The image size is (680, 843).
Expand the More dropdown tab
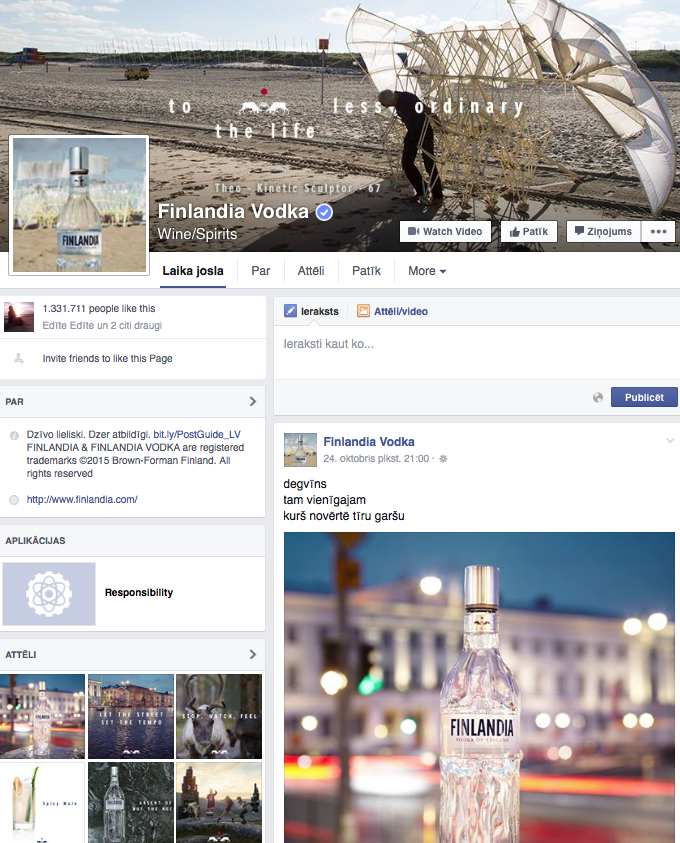pos(427,271)
